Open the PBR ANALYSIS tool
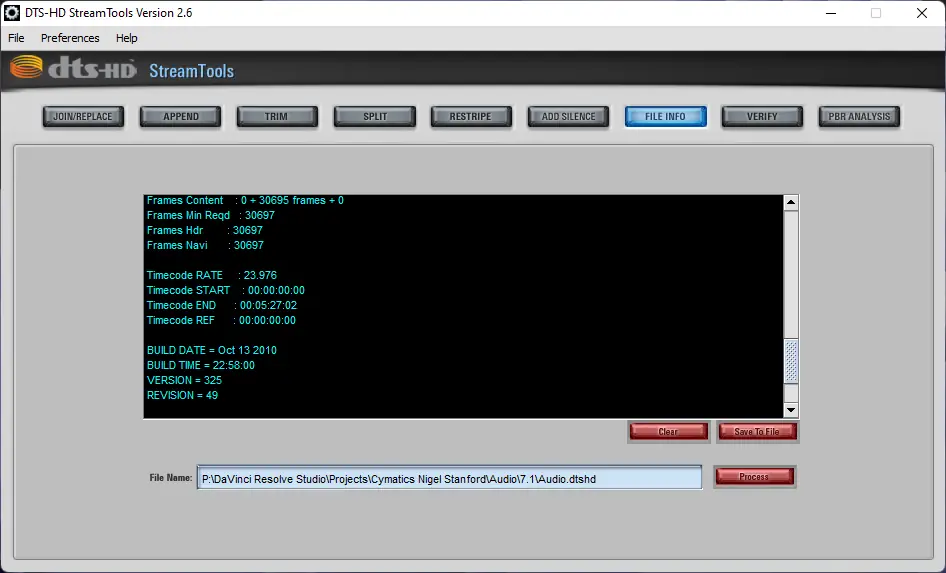Viewport: 946px width, 573px height. click(x=859, y=116)
